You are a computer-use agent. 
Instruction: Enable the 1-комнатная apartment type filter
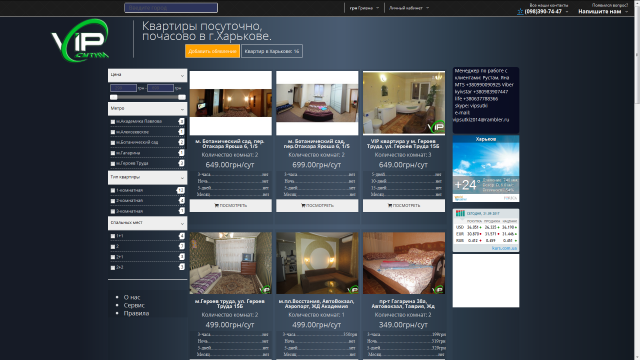[113, 191]
